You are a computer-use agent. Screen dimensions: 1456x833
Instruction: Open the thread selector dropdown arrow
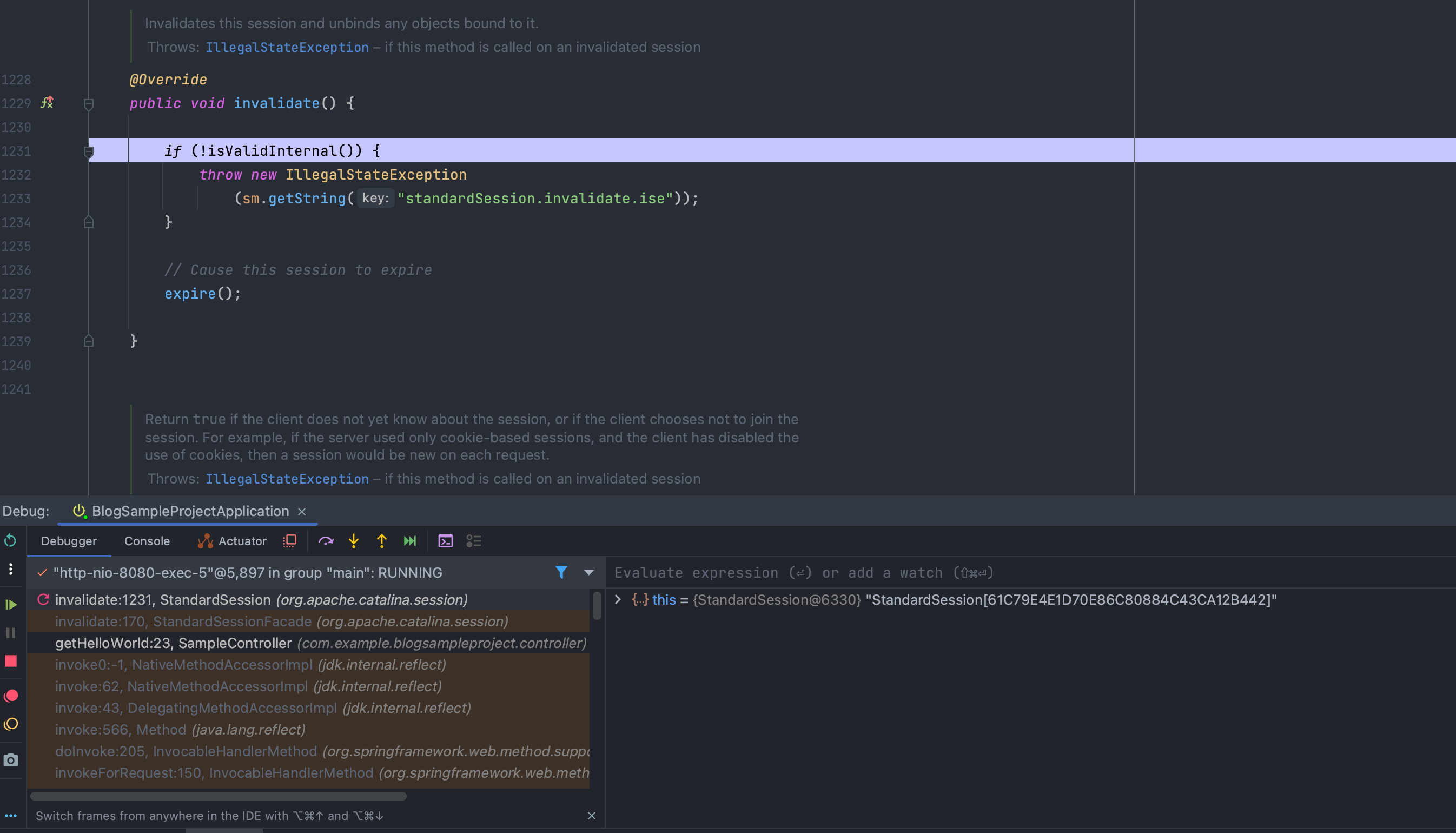point(588,572)
